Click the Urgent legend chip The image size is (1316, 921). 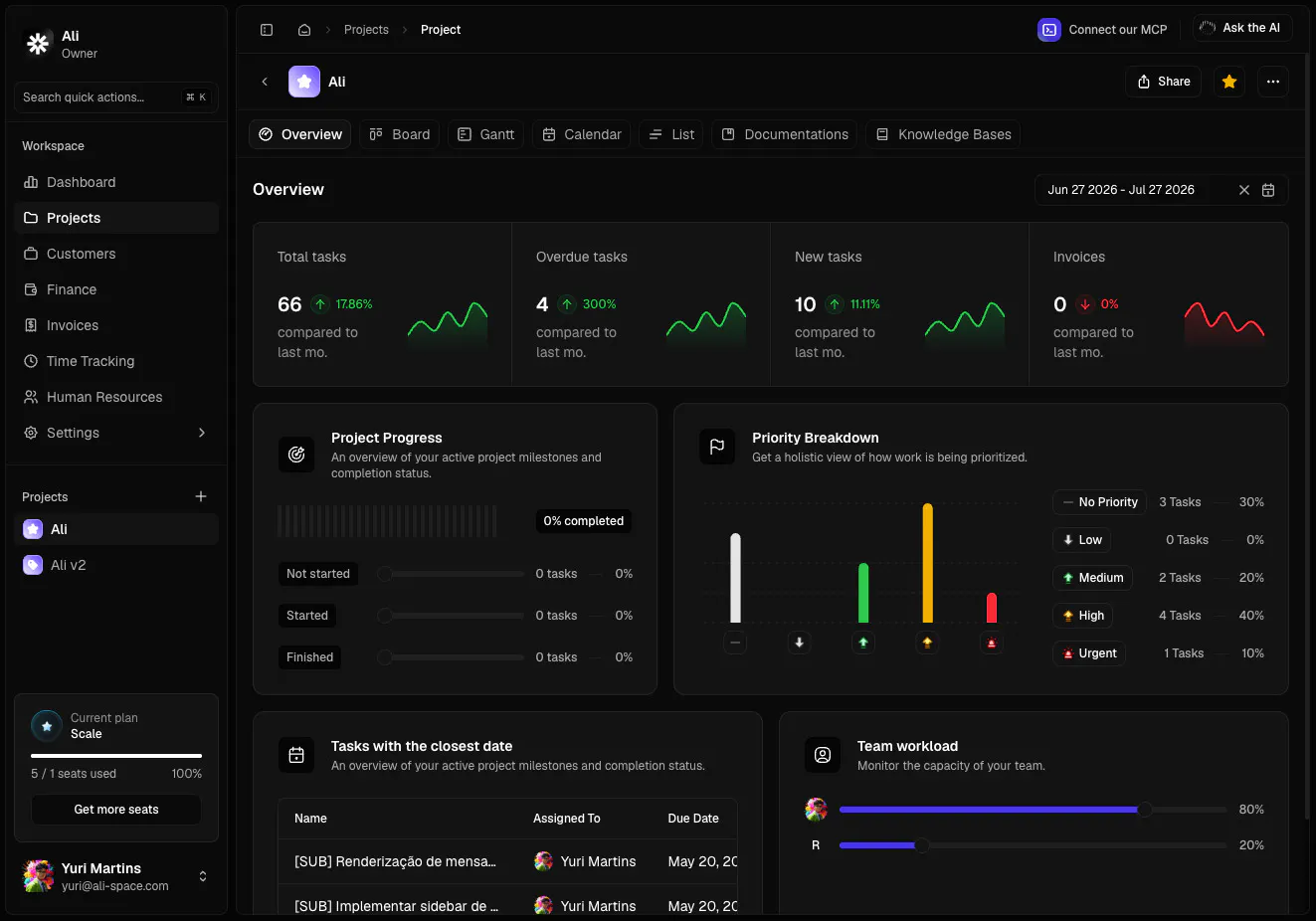1088,653
